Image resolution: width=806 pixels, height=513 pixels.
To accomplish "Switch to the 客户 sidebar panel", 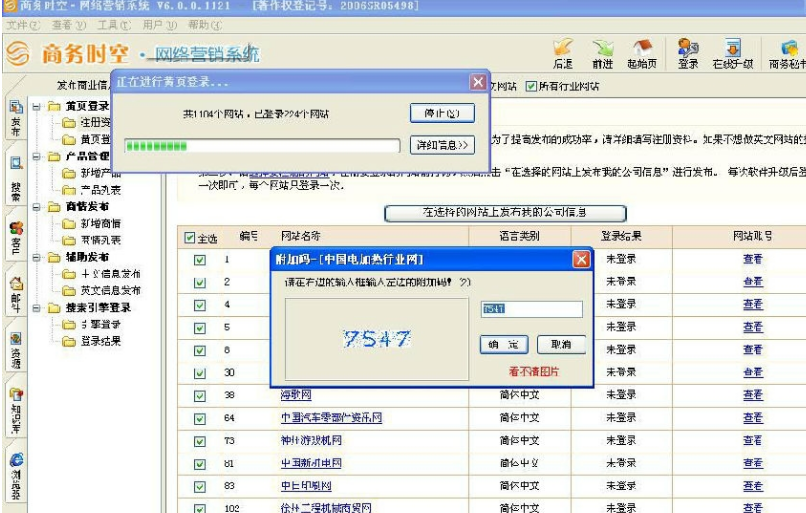I will [16, 237].
